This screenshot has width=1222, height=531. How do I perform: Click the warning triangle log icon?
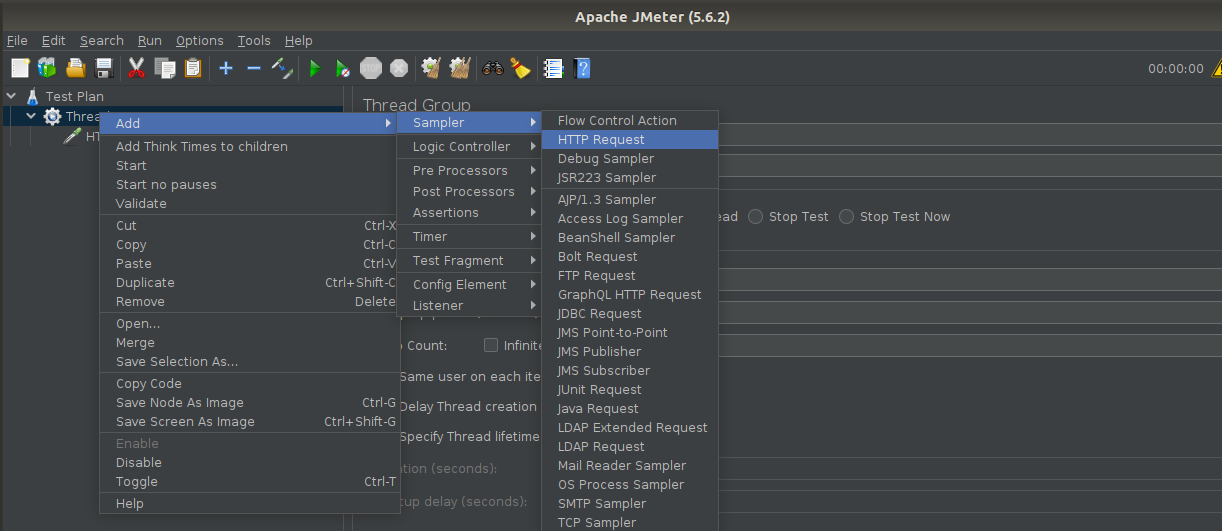click(x=1216, y=69)
